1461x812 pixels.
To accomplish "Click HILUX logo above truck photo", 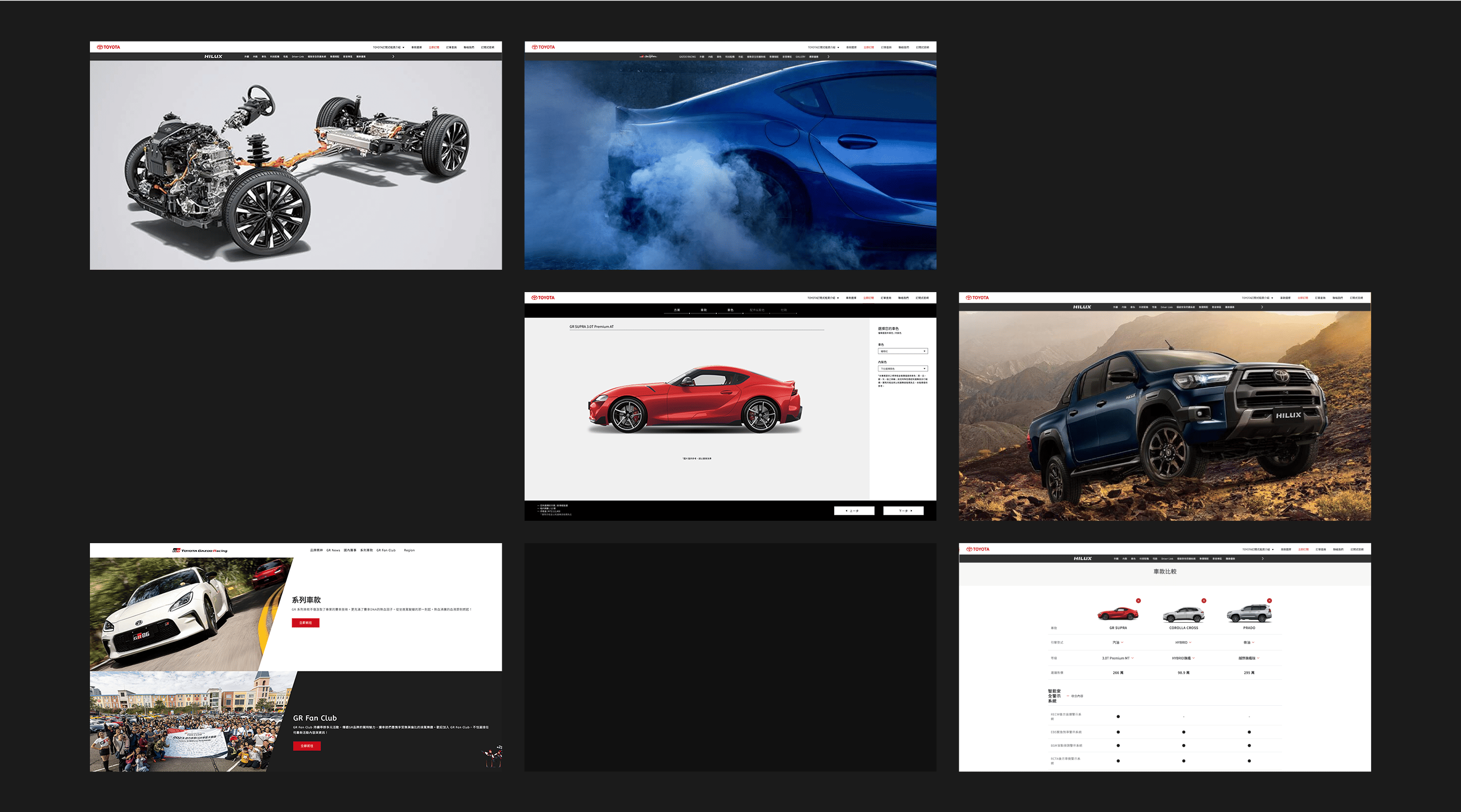I will pyautogui.click(x=1082, y=307).
